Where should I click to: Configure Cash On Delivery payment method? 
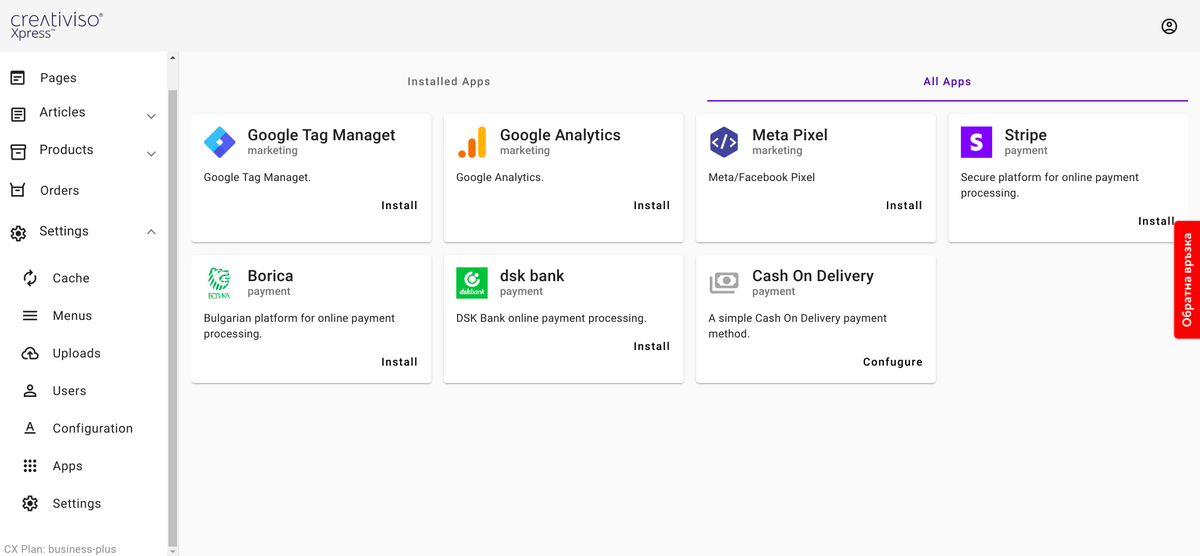pos(892,362)
